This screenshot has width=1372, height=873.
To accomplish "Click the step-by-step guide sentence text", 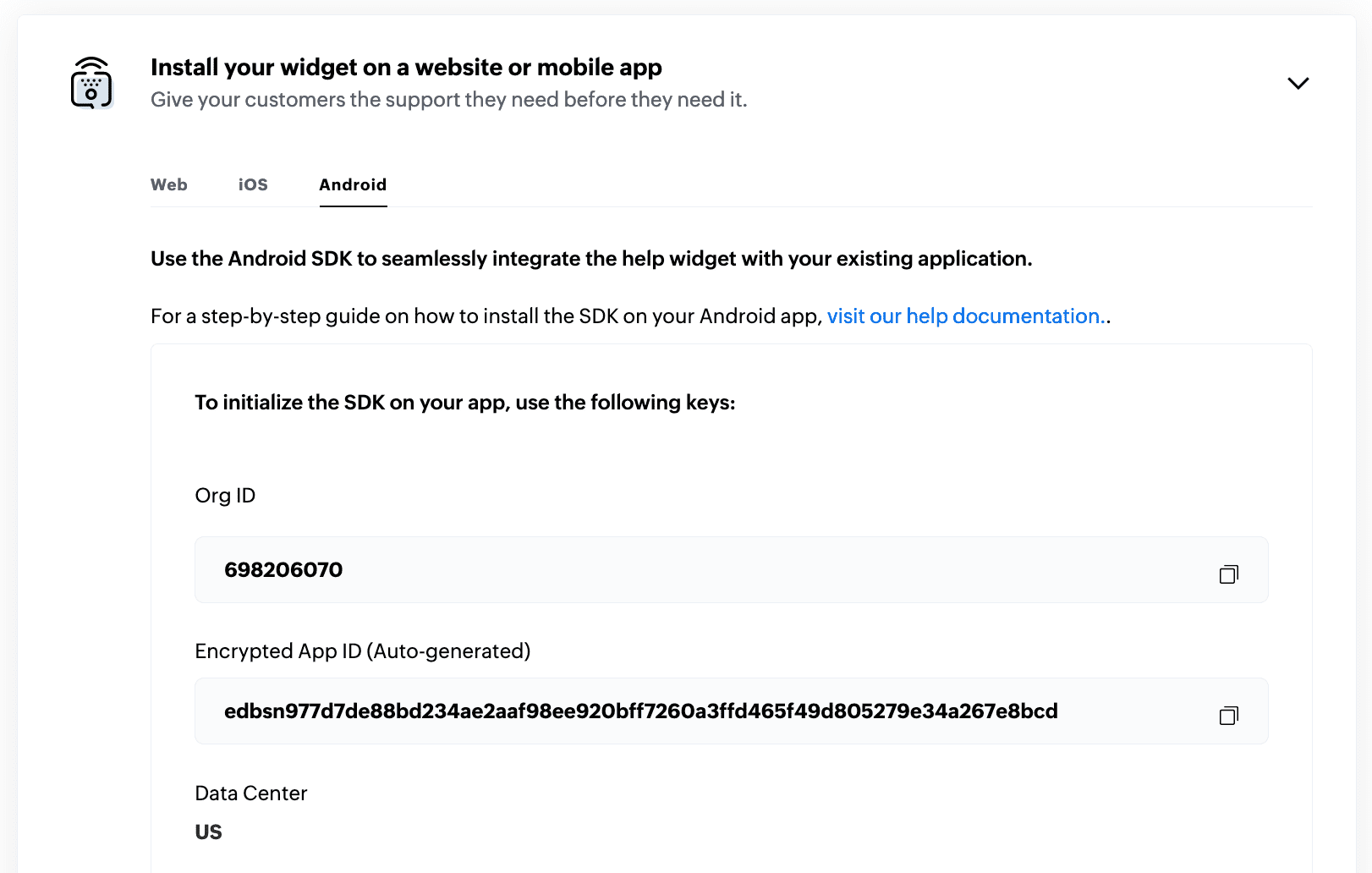I will [x=486, y=316].
